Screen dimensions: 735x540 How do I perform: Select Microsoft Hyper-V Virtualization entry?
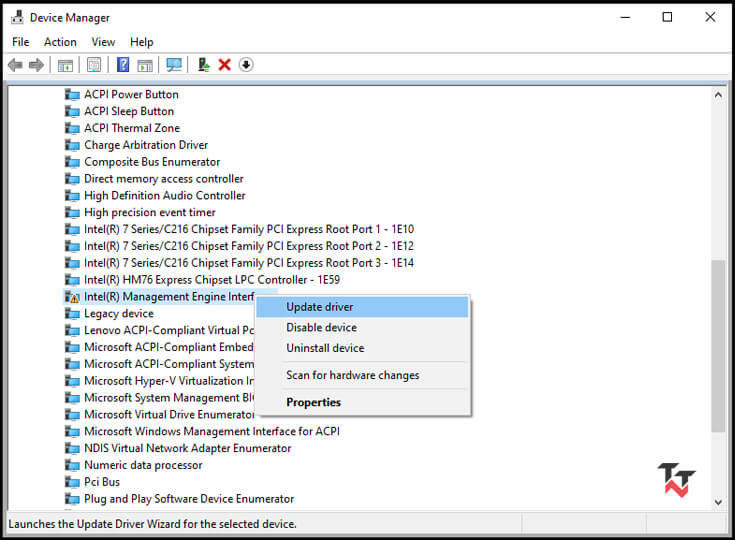169,381
